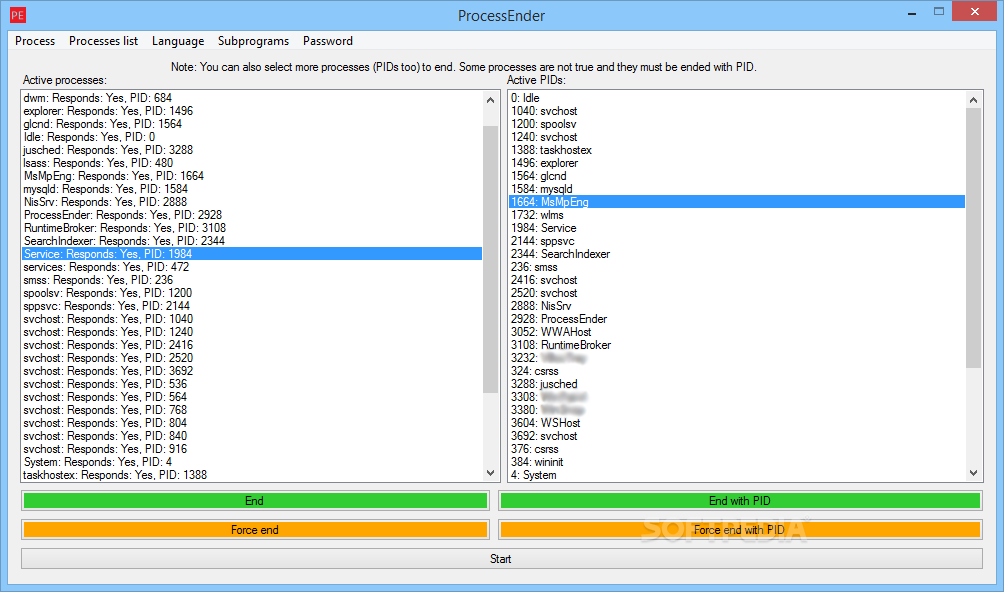
Task: Select svchost row with PID 1040
Action: tap(252, 319)
